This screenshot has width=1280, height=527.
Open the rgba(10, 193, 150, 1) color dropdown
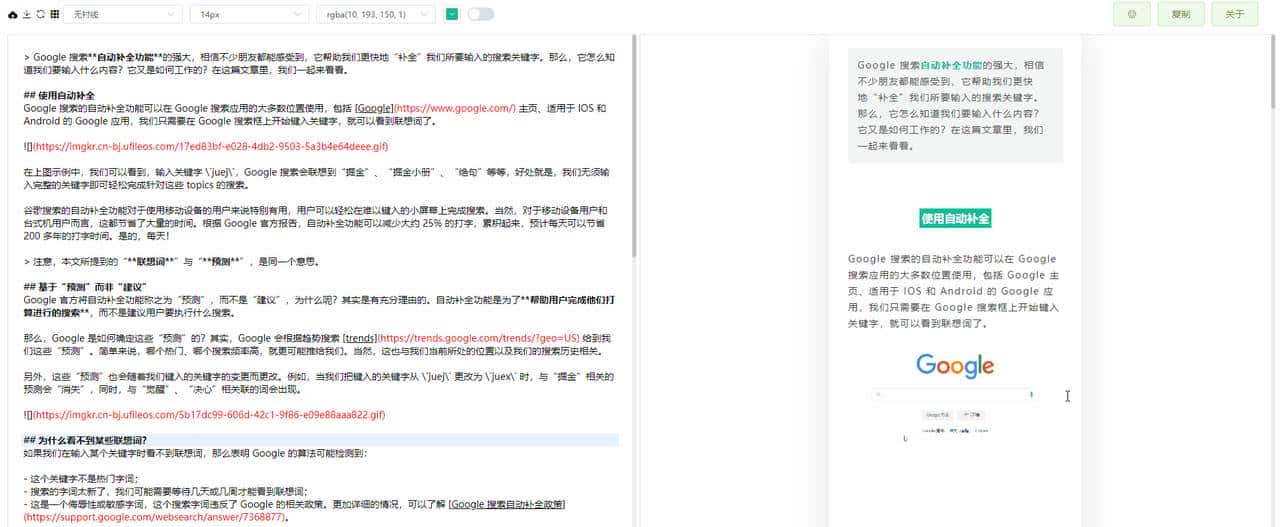[376, 14]
